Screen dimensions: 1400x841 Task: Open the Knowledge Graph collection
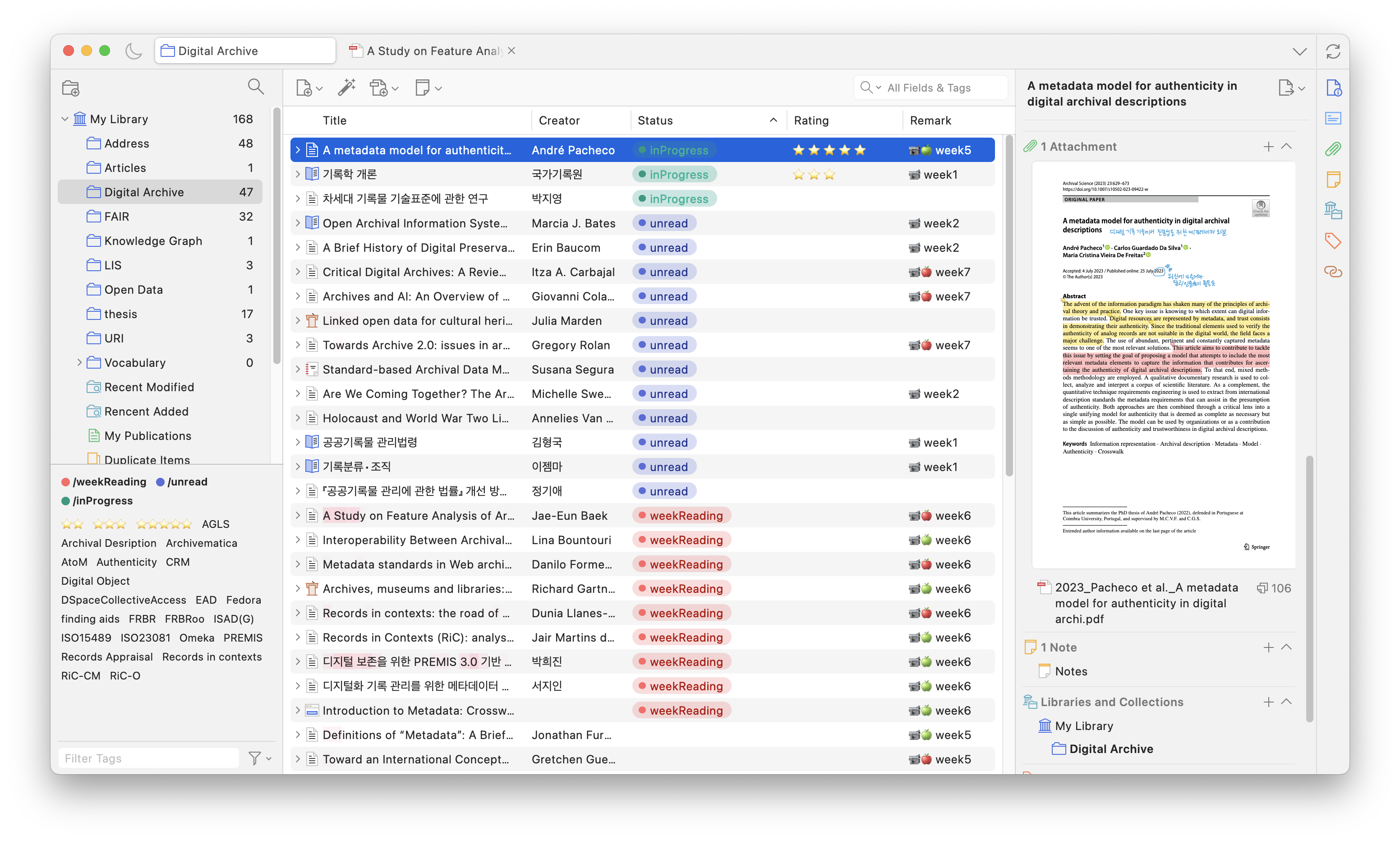click(160, 241)
